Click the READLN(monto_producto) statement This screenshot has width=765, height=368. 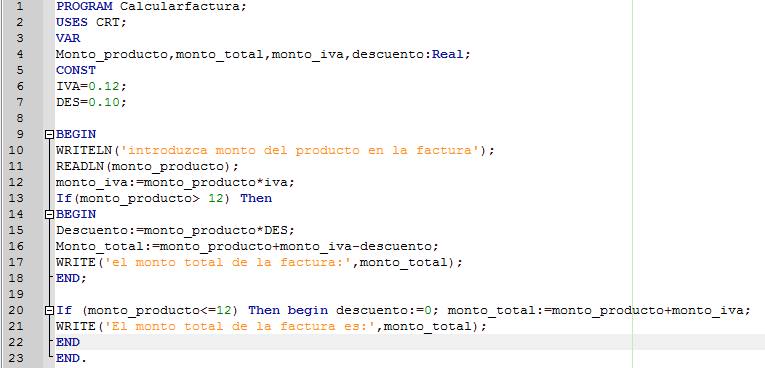pos(147,166)
